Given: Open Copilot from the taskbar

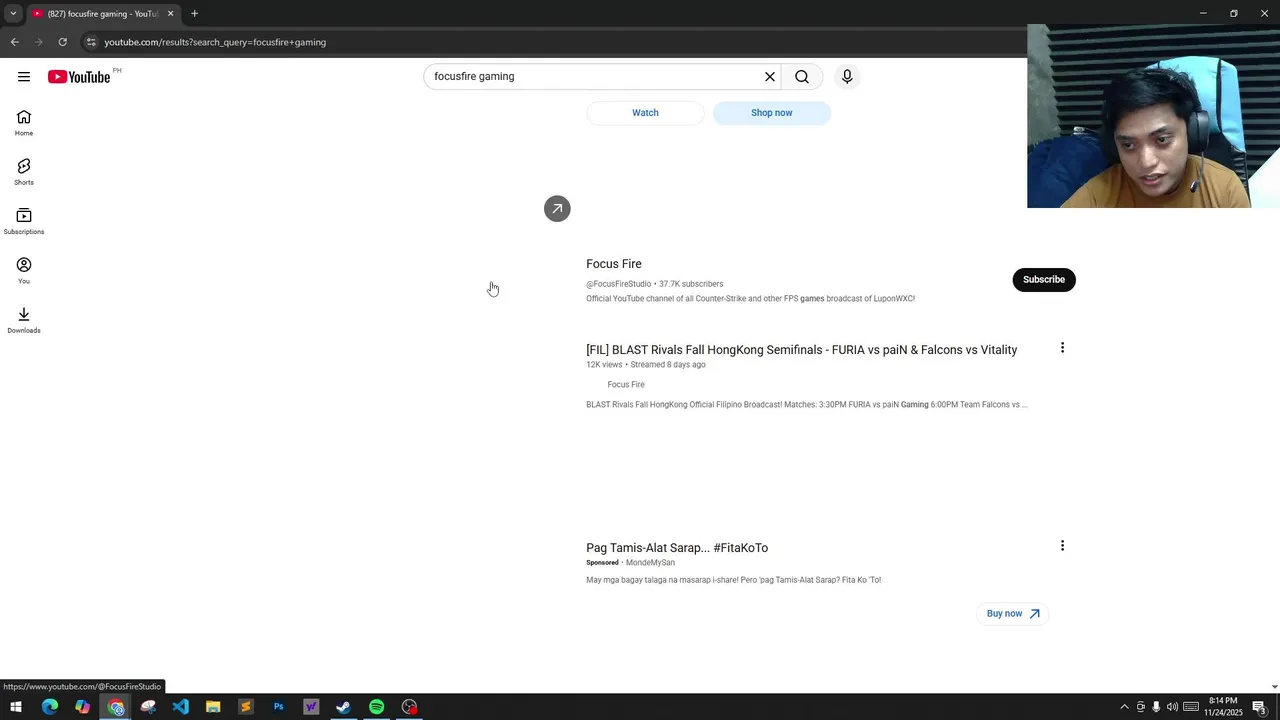Looking at the screenshot, I should coord(83,707).
